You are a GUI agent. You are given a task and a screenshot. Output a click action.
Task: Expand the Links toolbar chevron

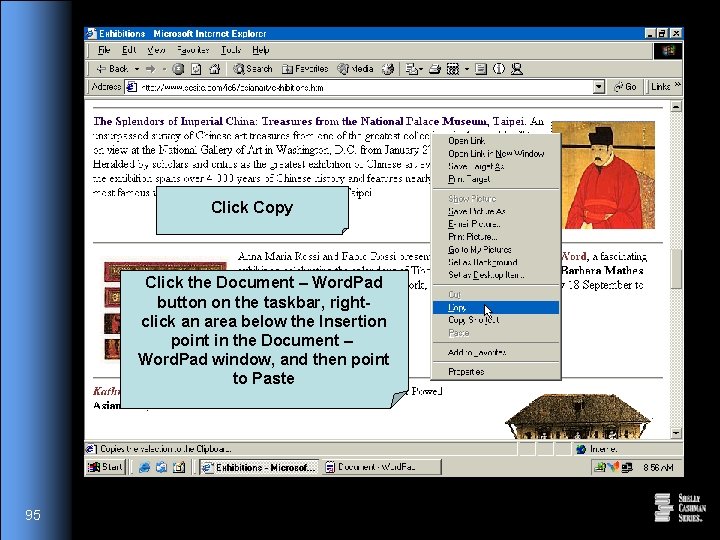(677, 85)
